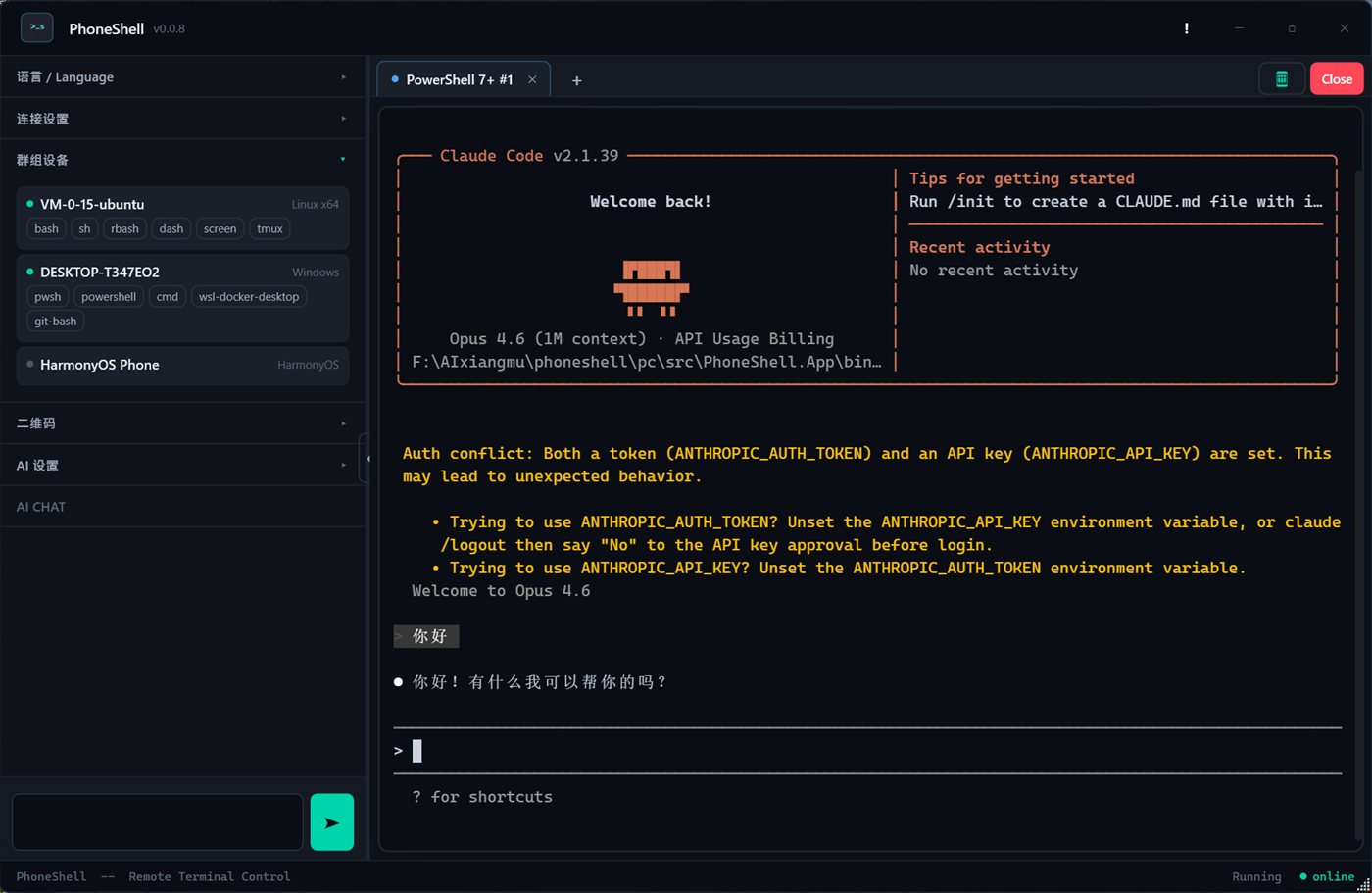Click the online status indicator
Image resolution: width=1372 pixels, height=893 pixels.
coord(1327,877)
